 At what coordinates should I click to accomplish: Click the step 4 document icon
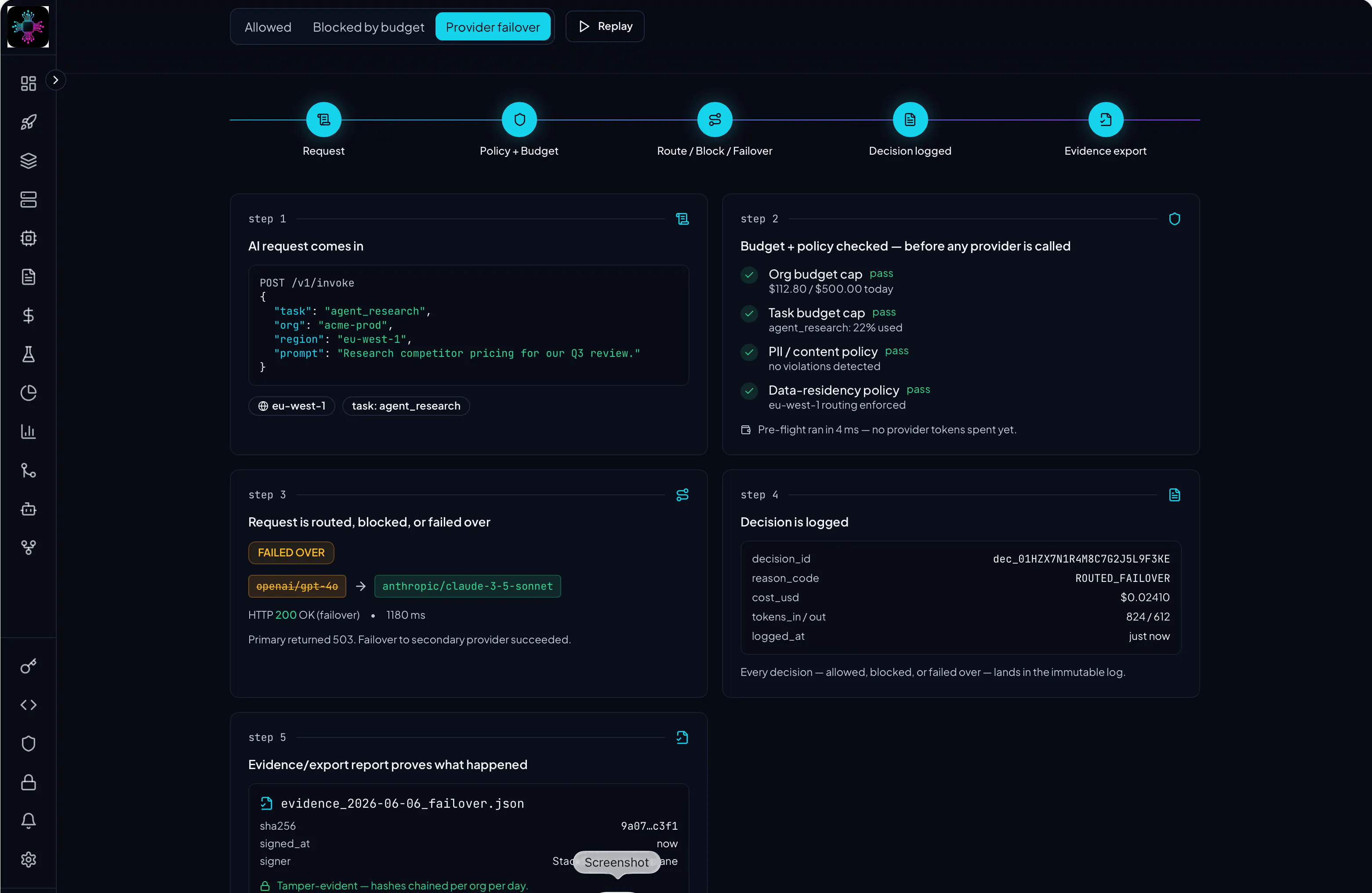click(x=1174, y=495)
